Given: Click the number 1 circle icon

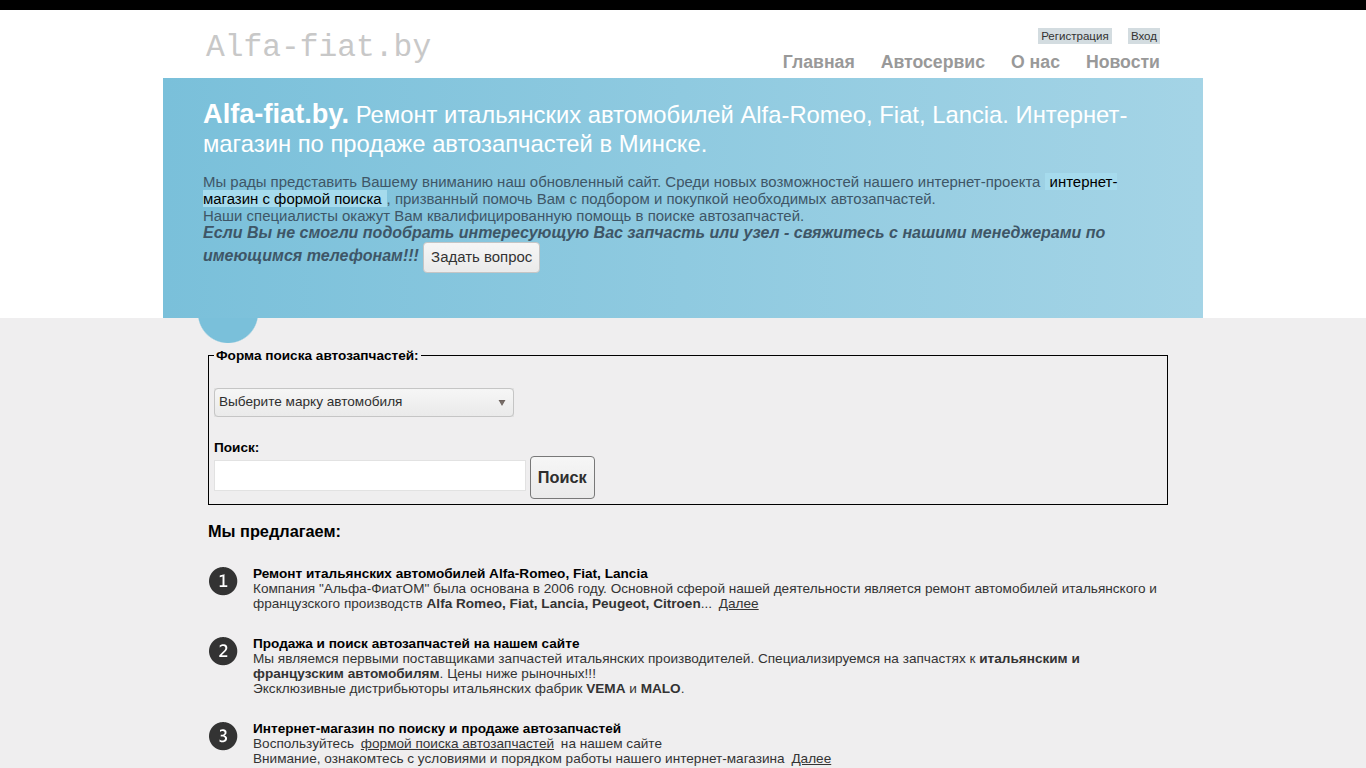Looking at the screenshot, I should pos(223,581).
